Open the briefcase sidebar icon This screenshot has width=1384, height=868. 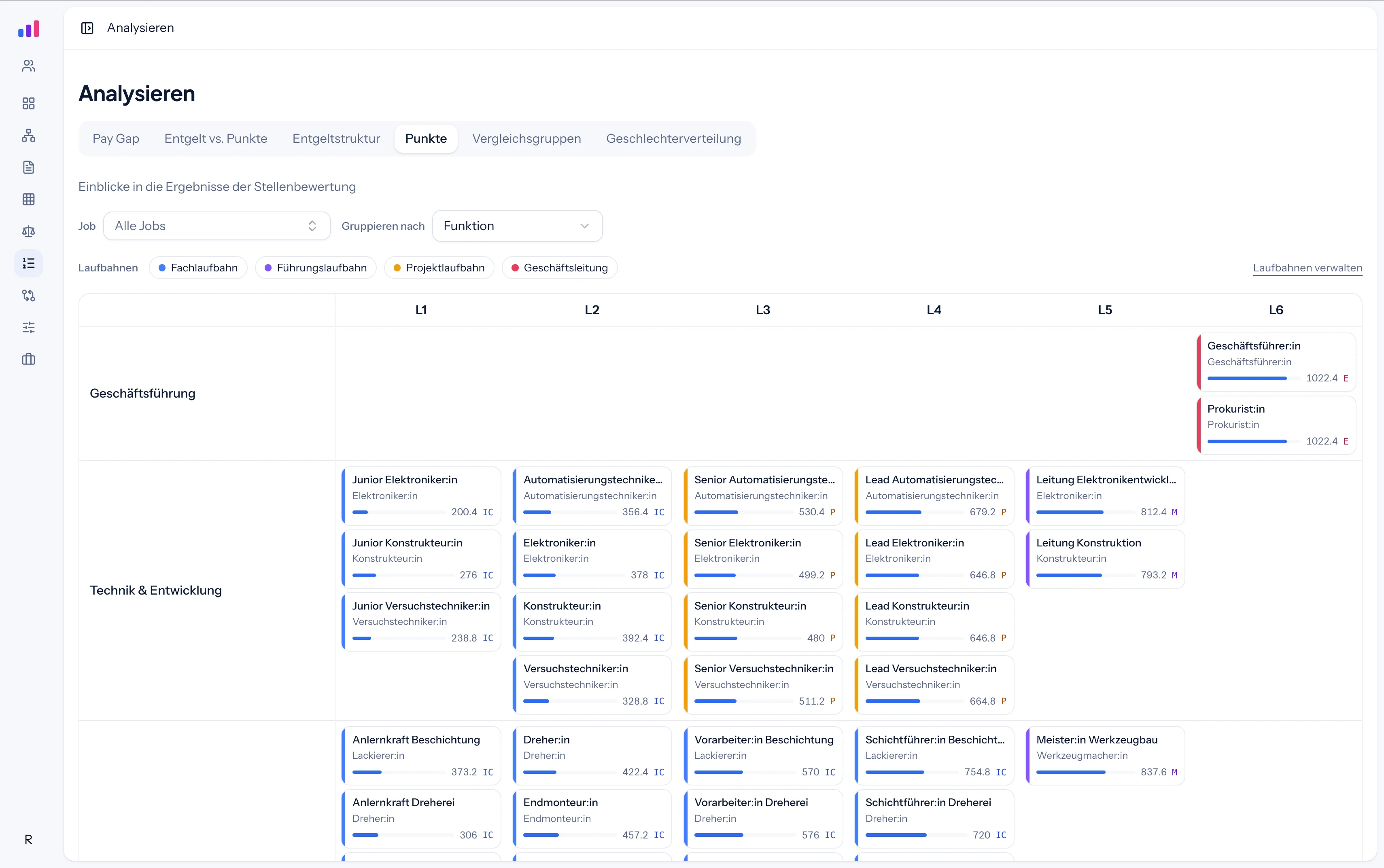(x=29, y=359)
